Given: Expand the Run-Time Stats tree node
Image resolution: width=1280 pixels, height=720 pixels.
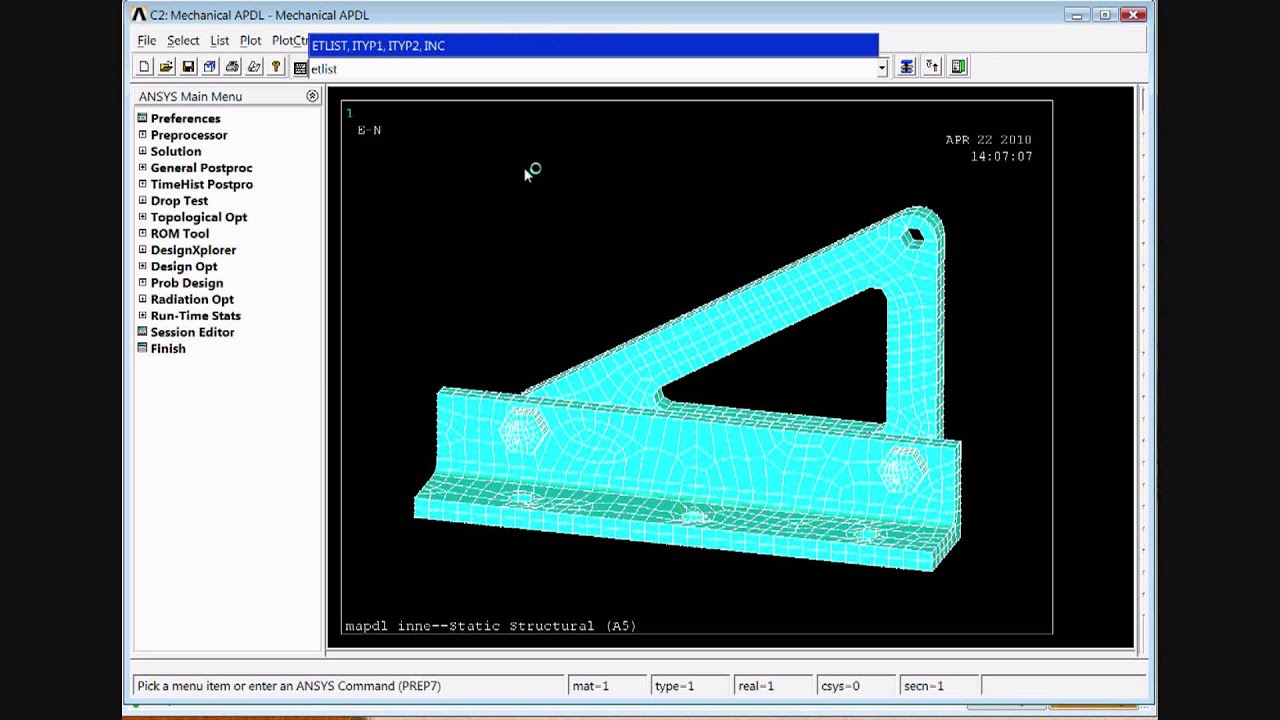Looking at the screenshot, I should point(142,316).
